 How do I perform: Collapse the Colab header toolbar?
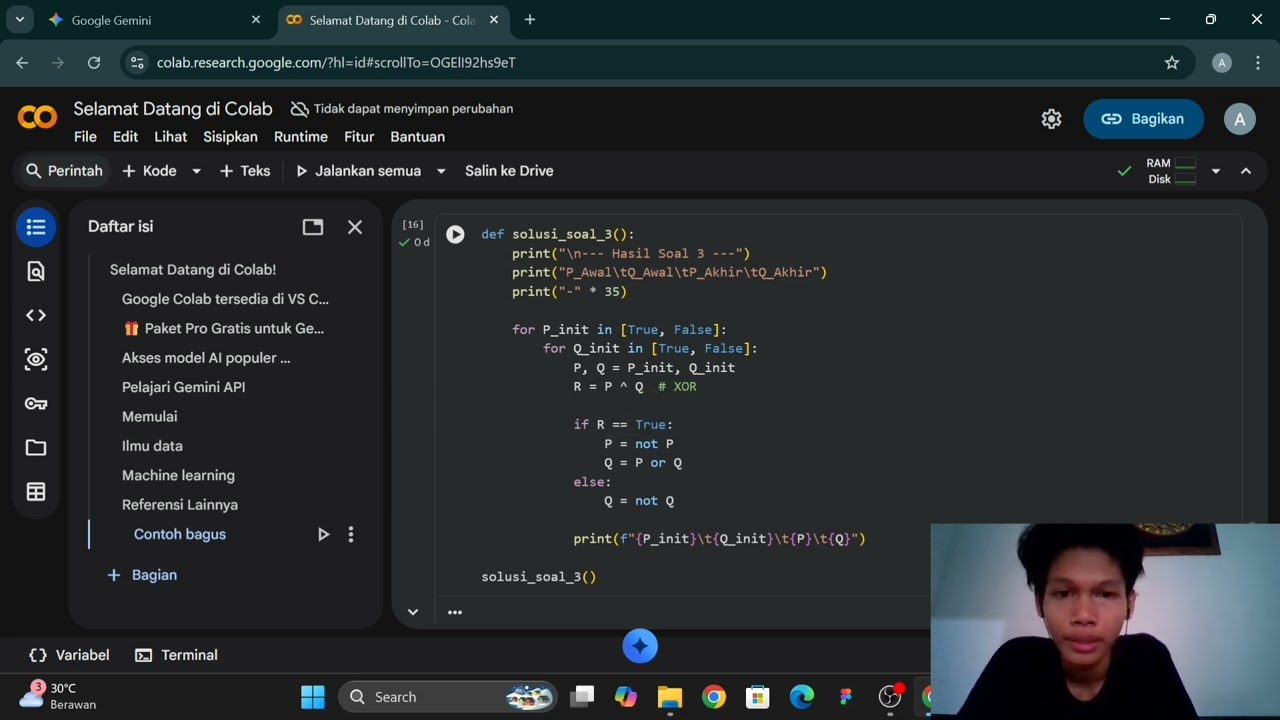pos(1246,171)
